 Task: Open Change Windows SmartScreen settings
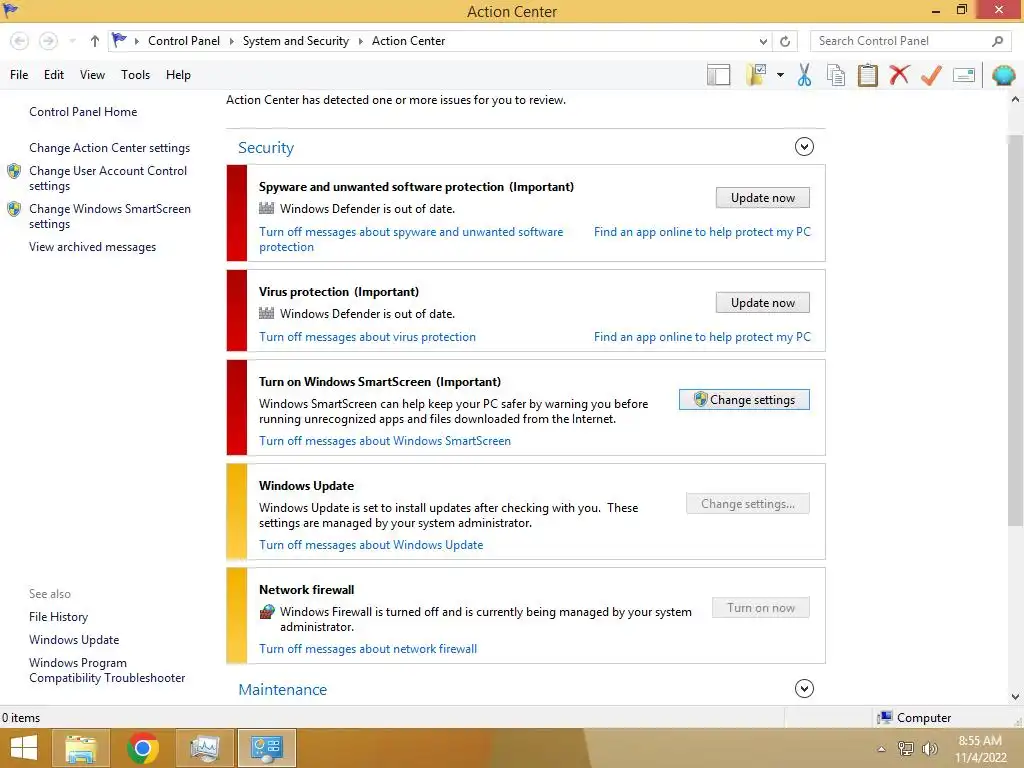(110, 216)
